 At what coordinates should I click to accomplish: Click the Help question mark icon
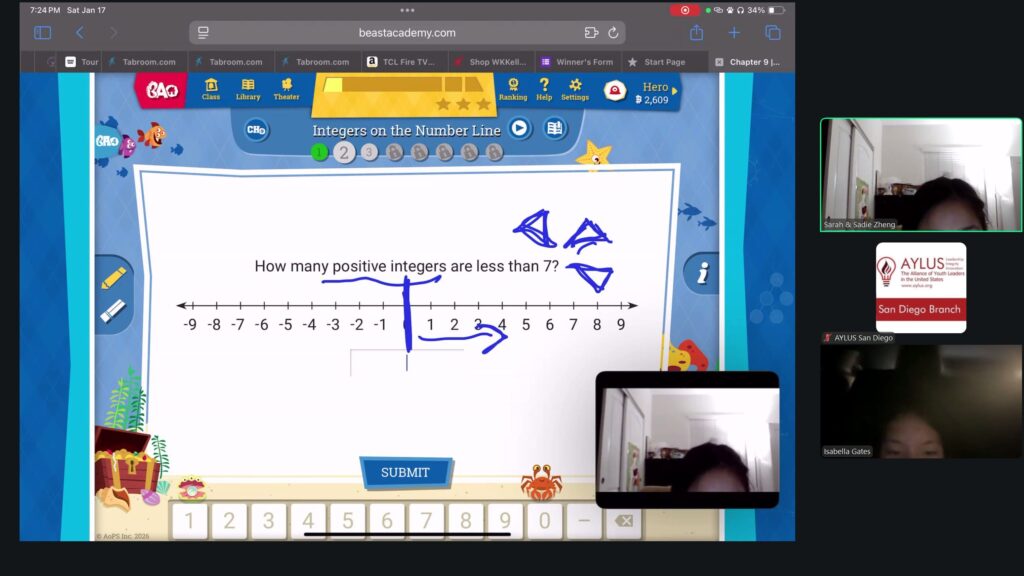pos(544,89)
